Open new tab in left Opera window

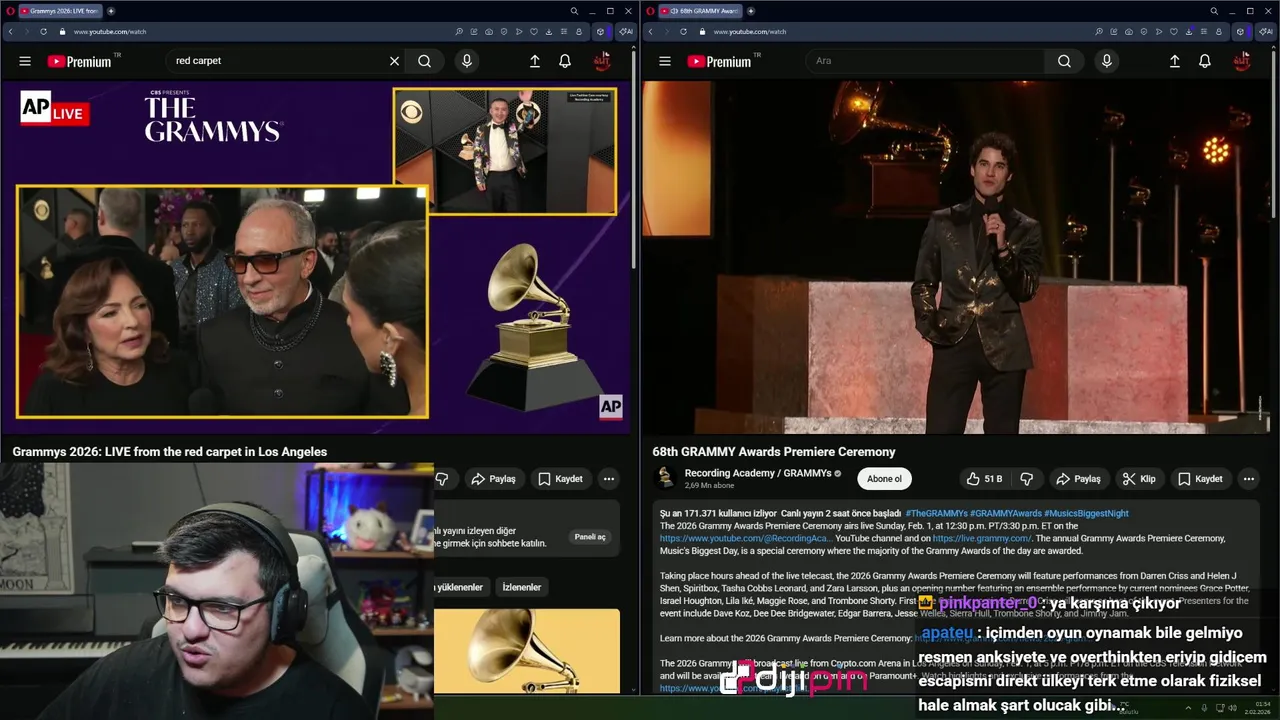tap(111, 11)
